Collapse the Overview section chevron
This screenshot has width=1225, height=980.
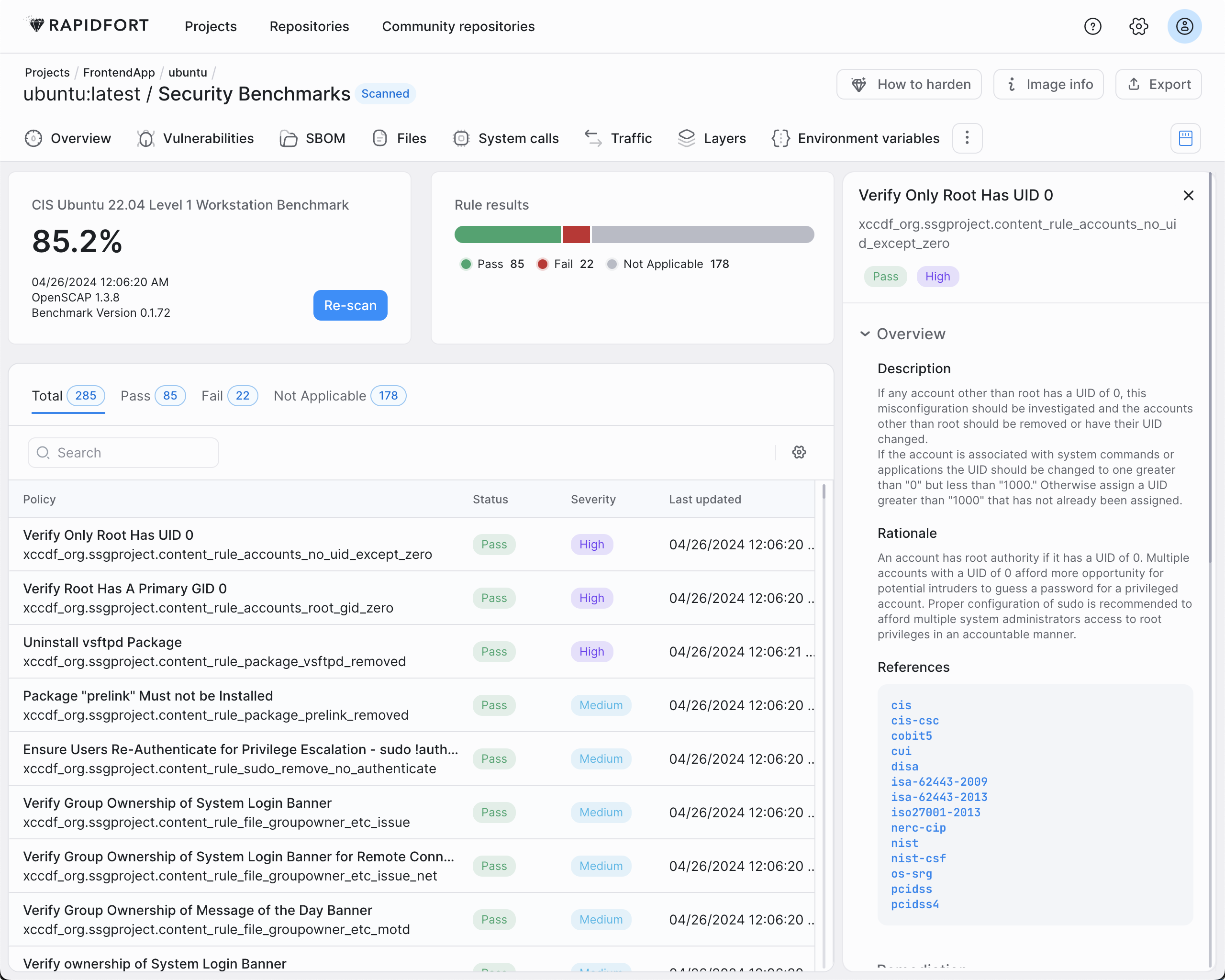pos(865,334)
